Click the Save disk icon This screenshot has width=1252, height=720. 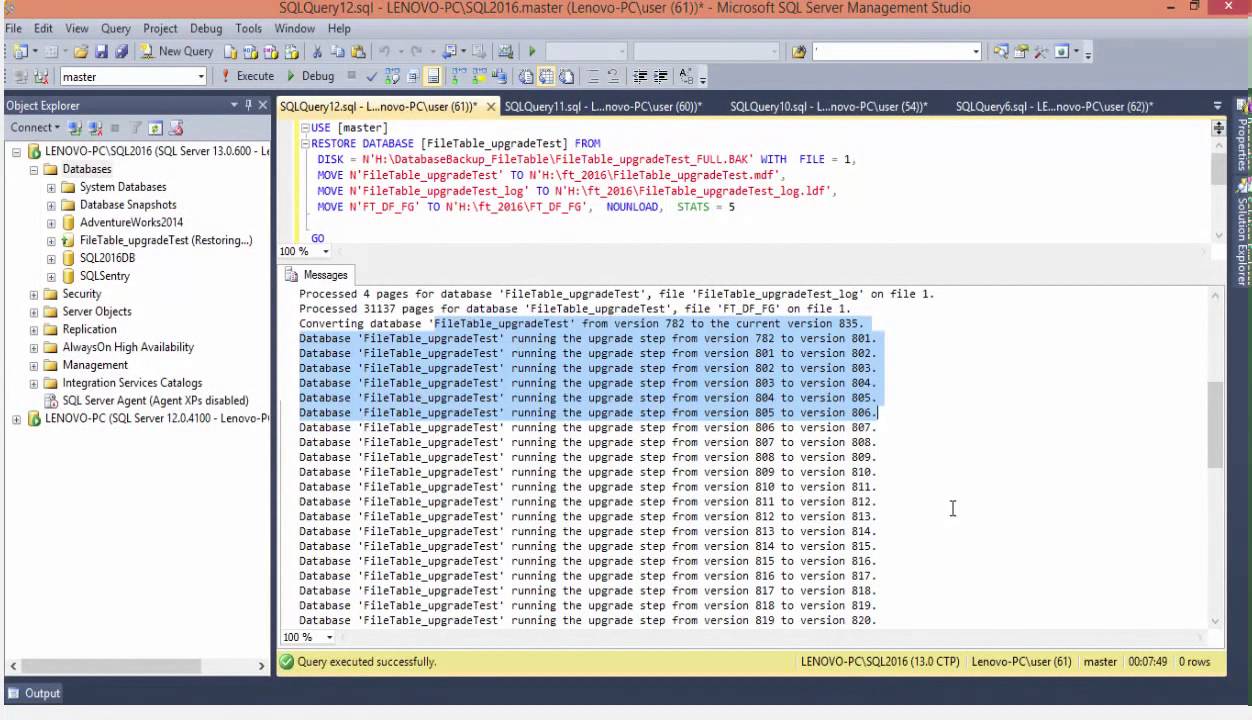[101, 51]
